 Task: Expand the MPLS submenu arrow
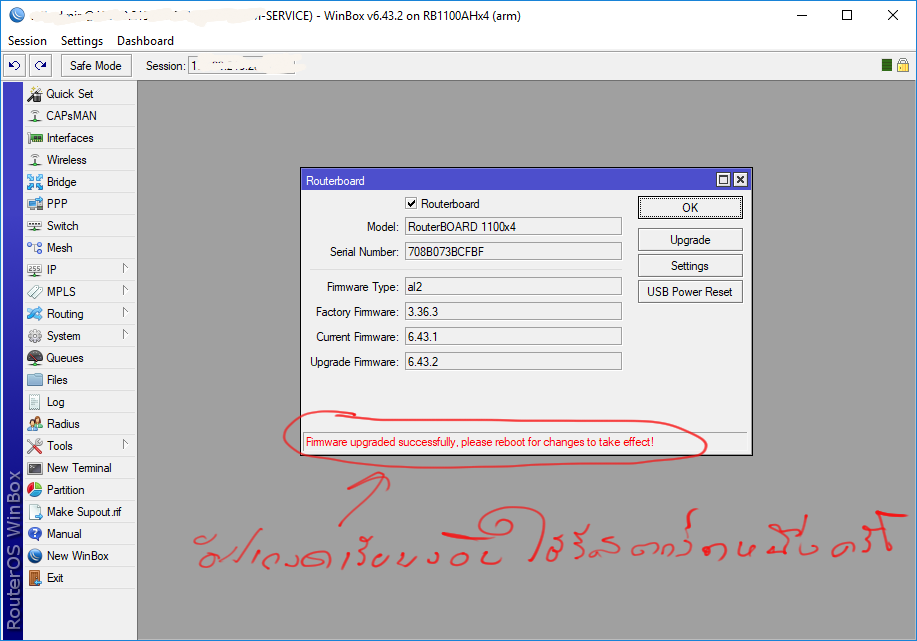pos(125,290)
